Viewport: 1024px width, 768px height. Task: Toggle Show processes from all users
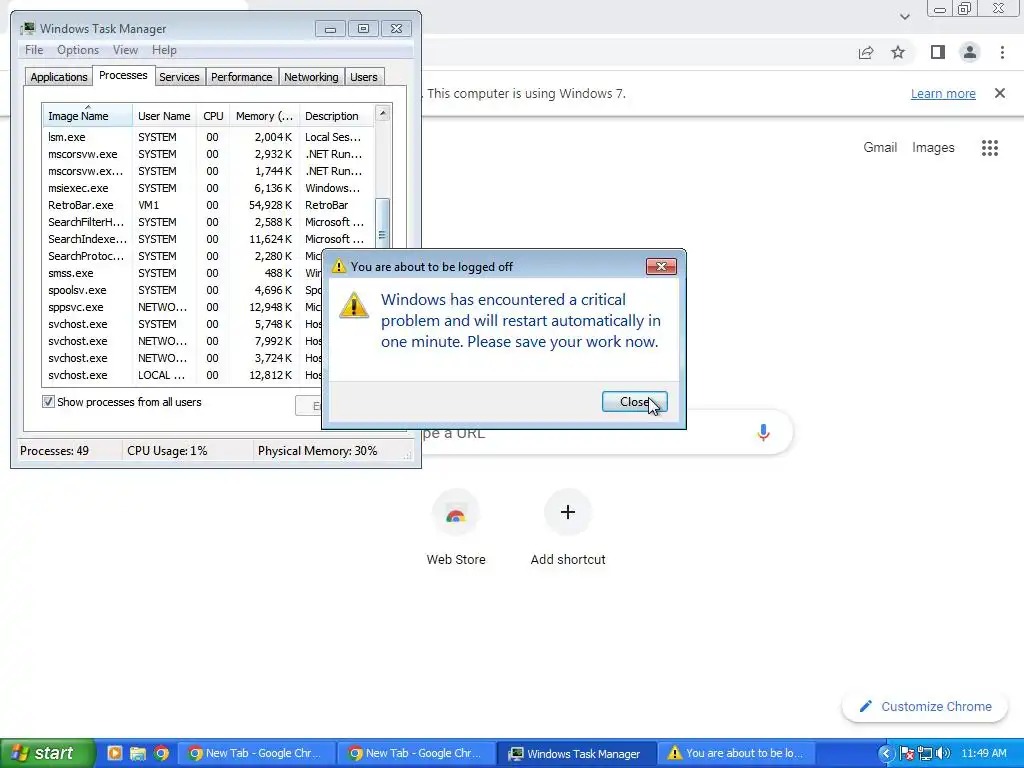tap(48, 402)
